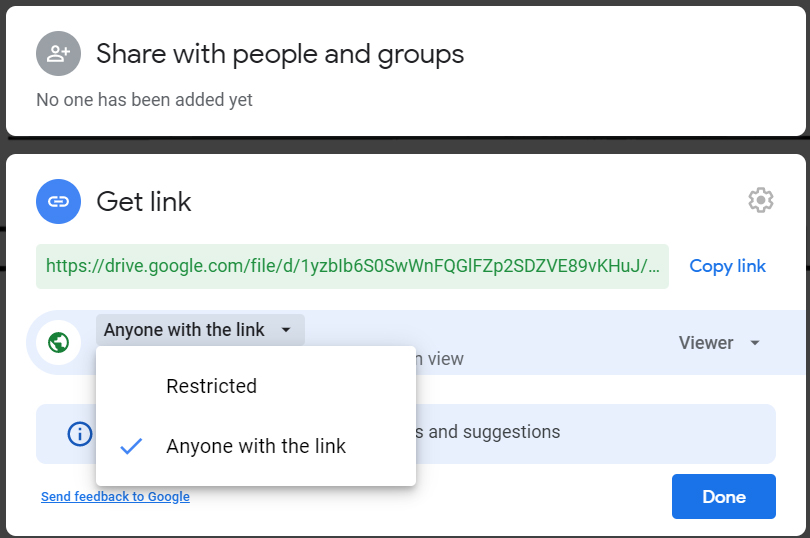
Task: Select the Restricted option
Action: [212, 386]
